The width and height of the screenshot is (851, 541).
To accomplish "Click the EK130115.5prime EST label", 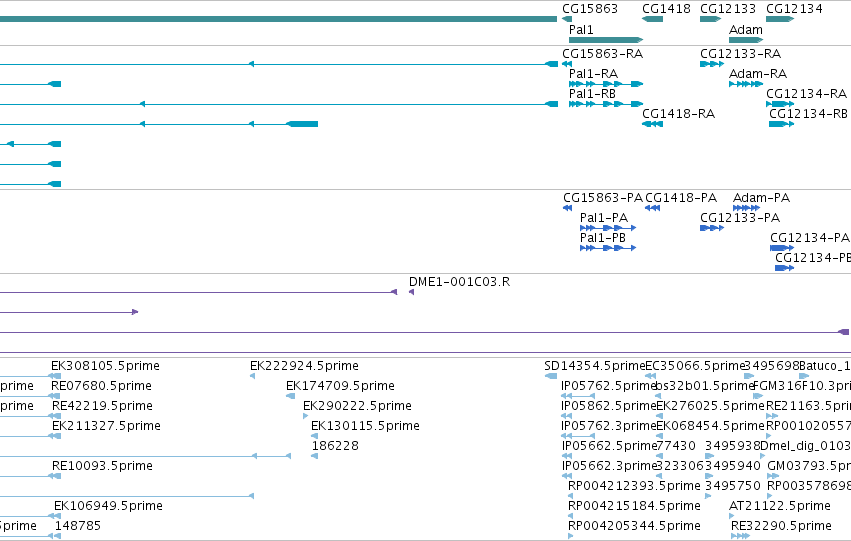I will (365, 426).
